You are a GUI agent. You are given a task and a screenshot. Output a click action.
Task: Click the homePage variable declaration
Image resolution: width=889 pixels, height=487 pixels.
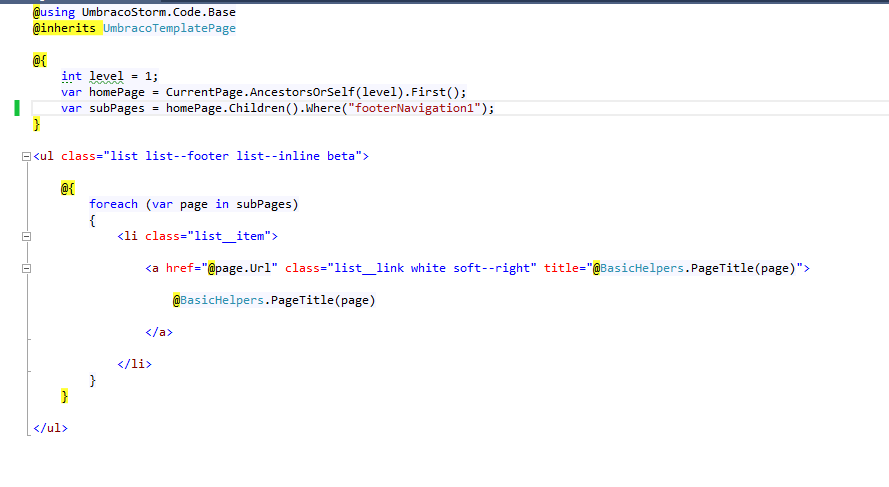(117, 92)
